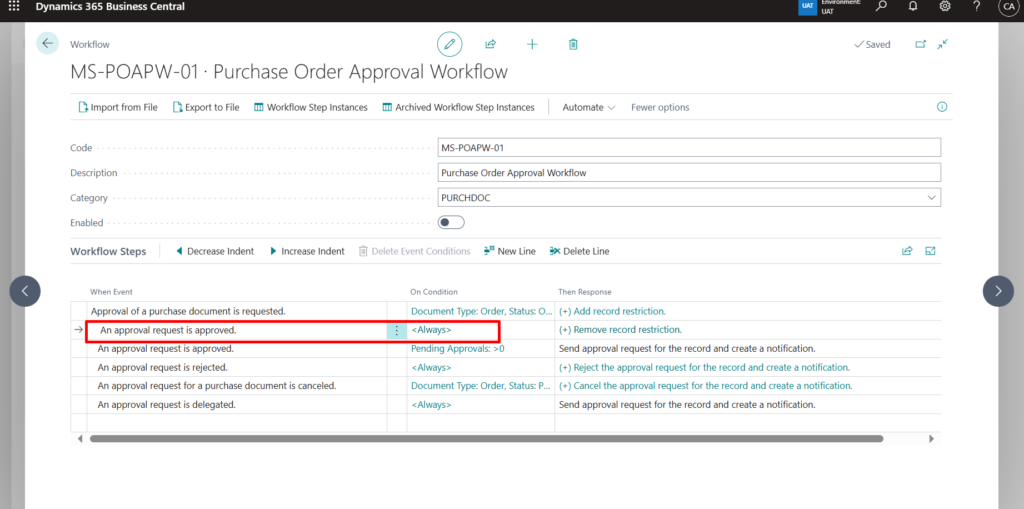Open Archived Workflow Step Instances
The image size is (1024, 509).
(x=458, y=107)
